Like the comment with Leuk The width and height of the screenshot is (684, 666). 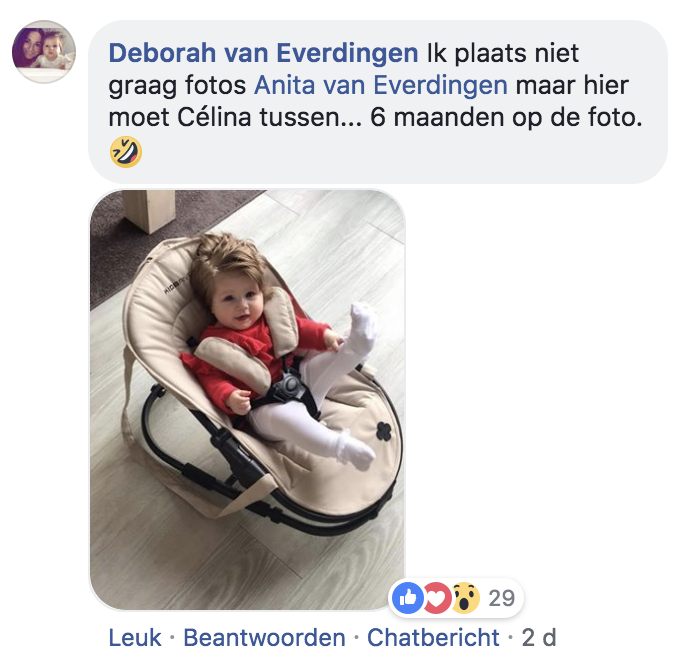[135, 638]
